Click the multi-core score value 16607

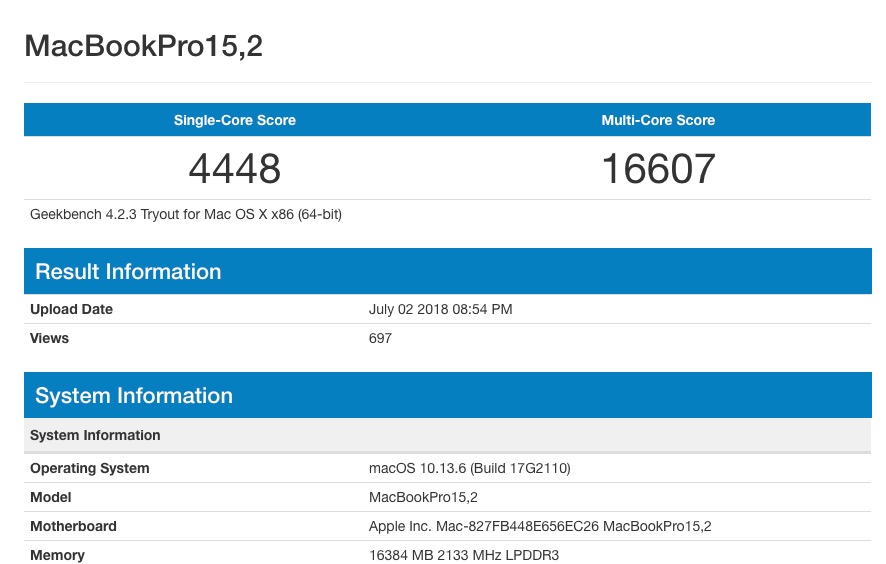pyautogui.click(x=658, y=168)
